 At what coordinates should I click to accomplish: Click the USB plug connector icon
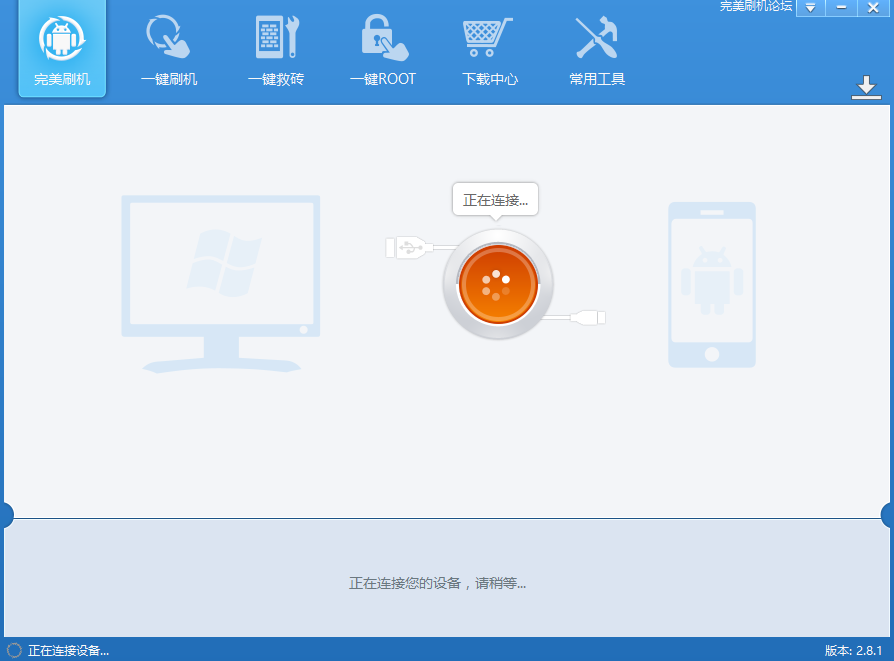click(407, 248)
